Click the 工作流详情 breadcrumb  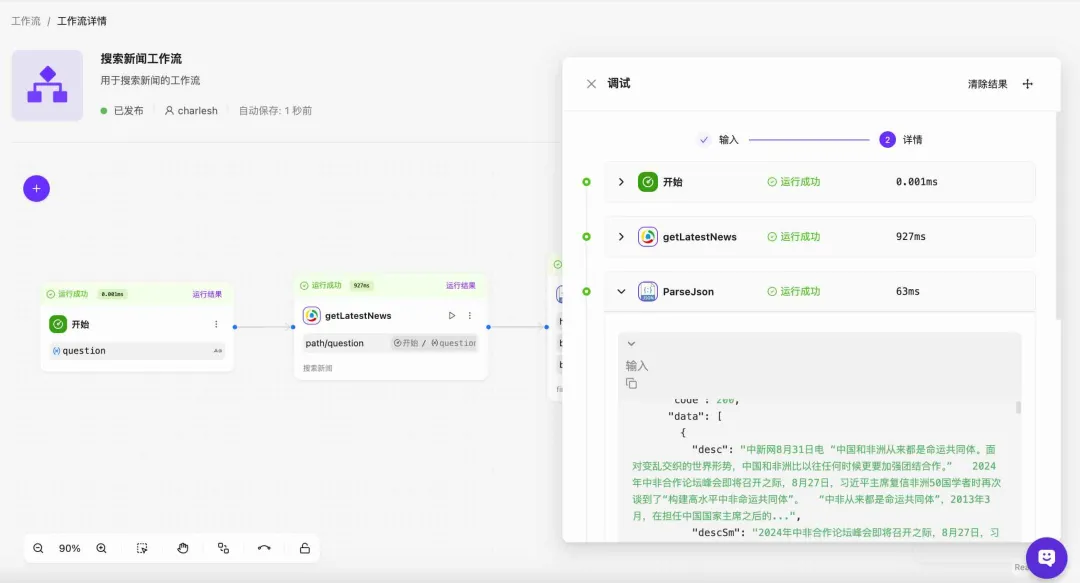(x=82, y=21)
